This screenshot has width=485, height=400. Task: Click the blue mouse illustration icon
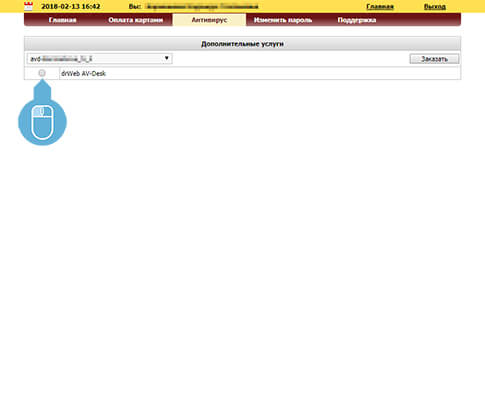pos(42,113)
